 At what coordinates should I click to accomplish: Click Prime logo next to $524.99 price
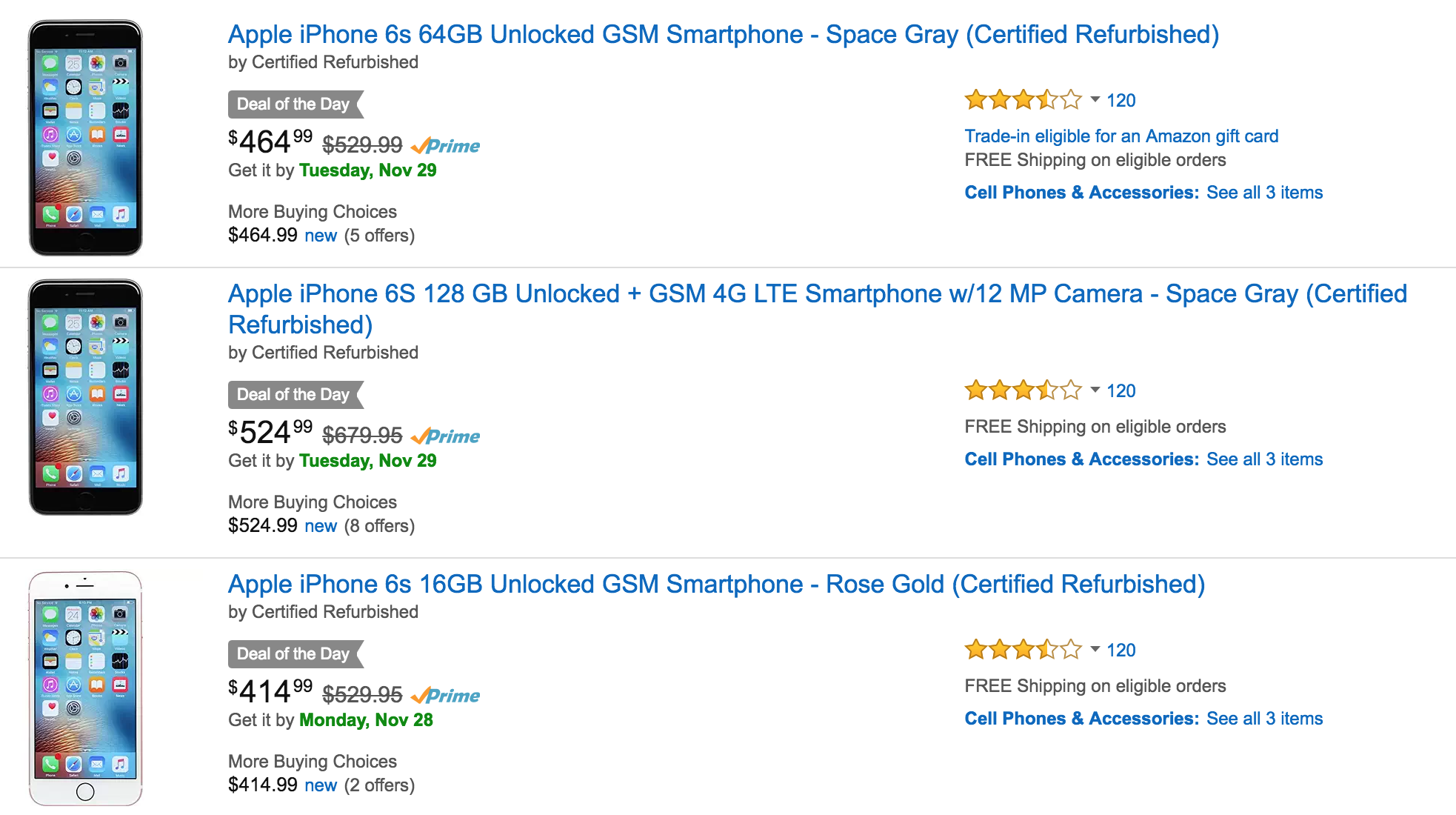click(x=445, y=436)
